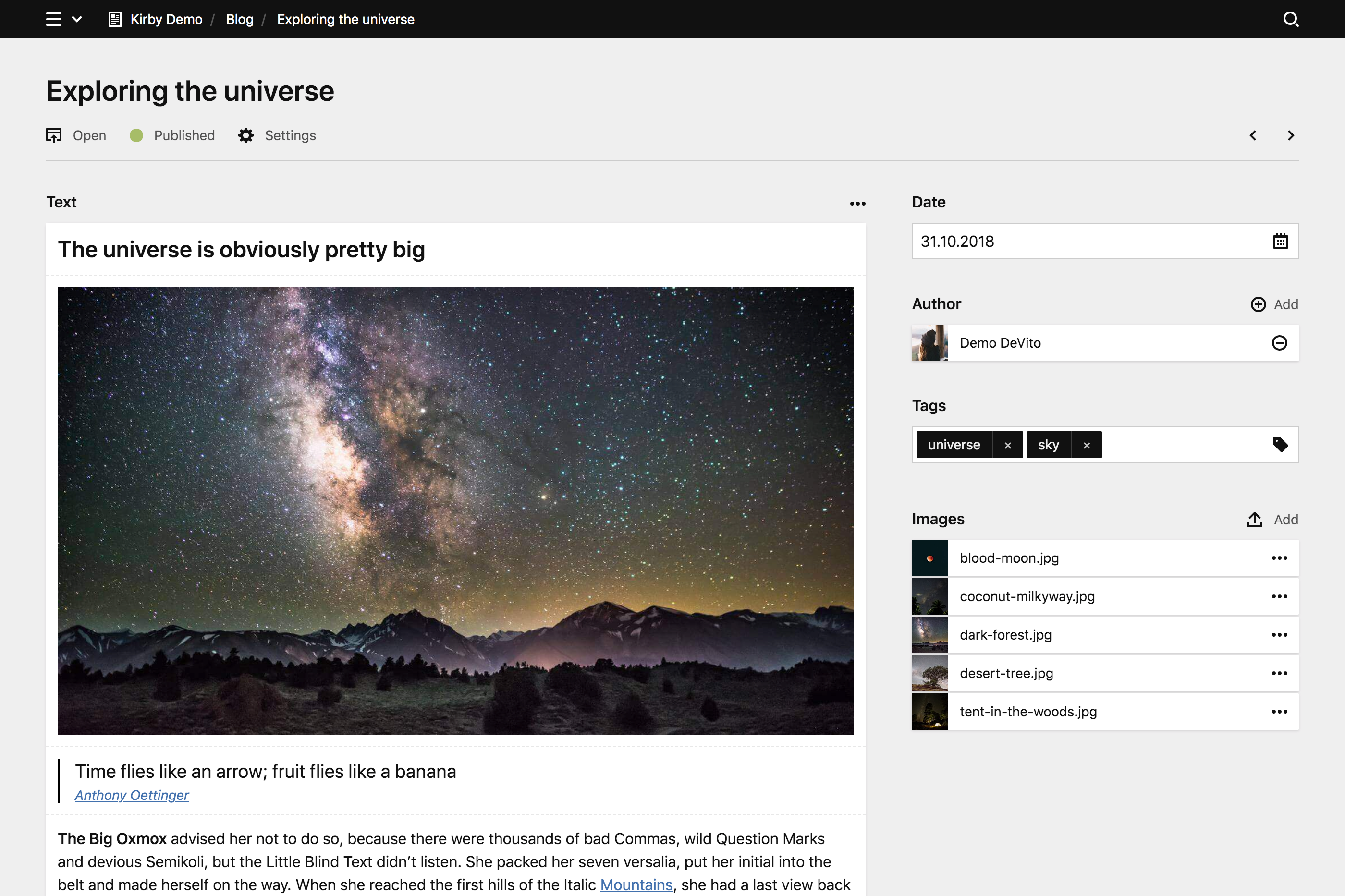Navigate to Blog breadcrumb
The image size is (1345, 896).
pos(240,19)
